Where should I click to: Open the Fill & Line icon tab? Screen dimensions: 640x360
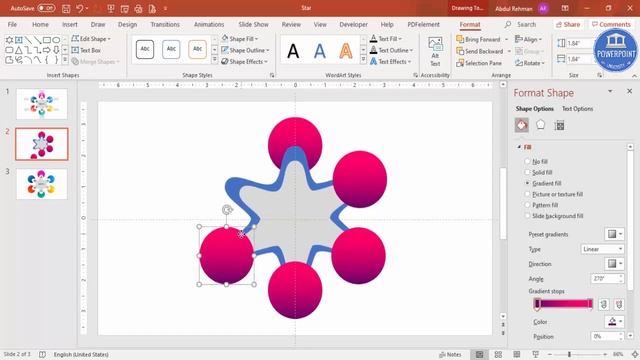point(522,125)
